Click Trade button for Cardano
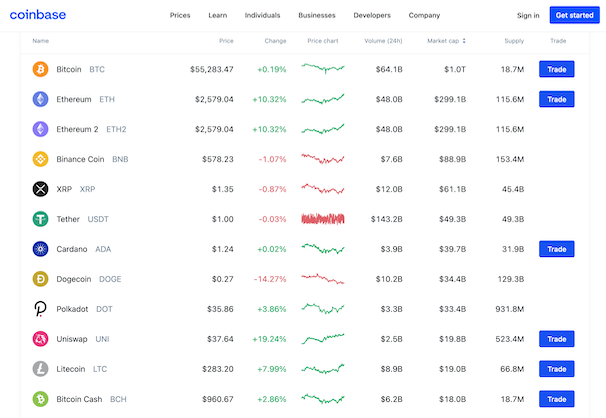The width and height of the screenshot is (606, 418). (557, 249)
